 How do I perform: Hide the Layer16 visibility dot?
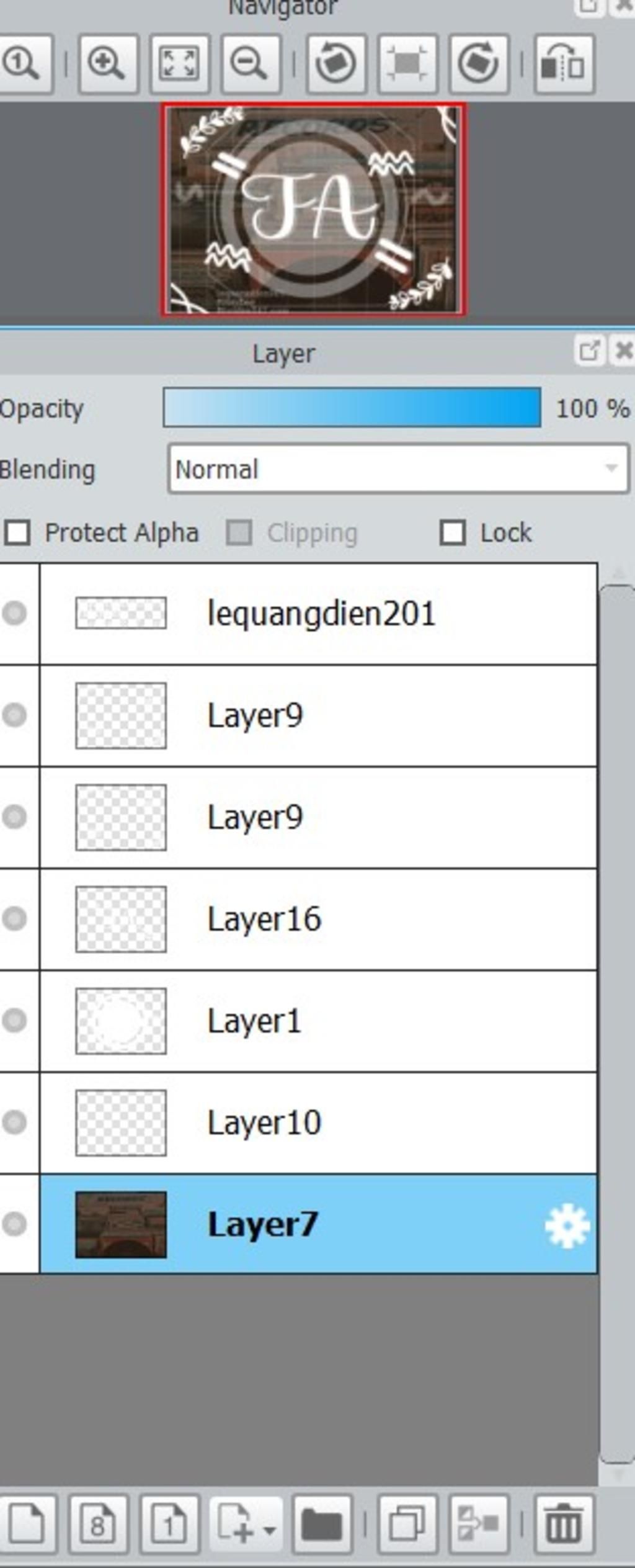14,918
